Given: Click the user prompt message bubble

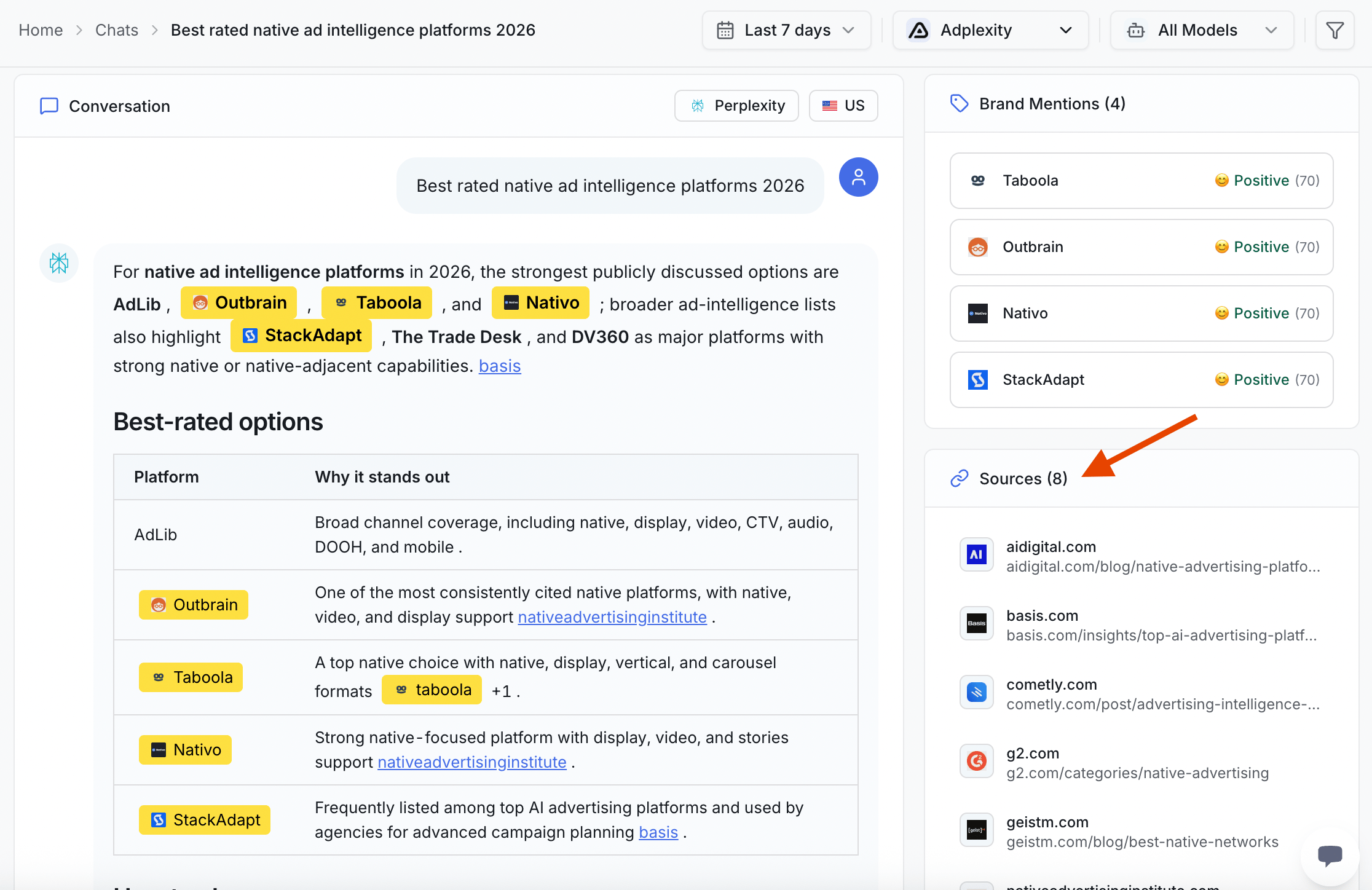Looking at the screenshot, I should point(610,186).
